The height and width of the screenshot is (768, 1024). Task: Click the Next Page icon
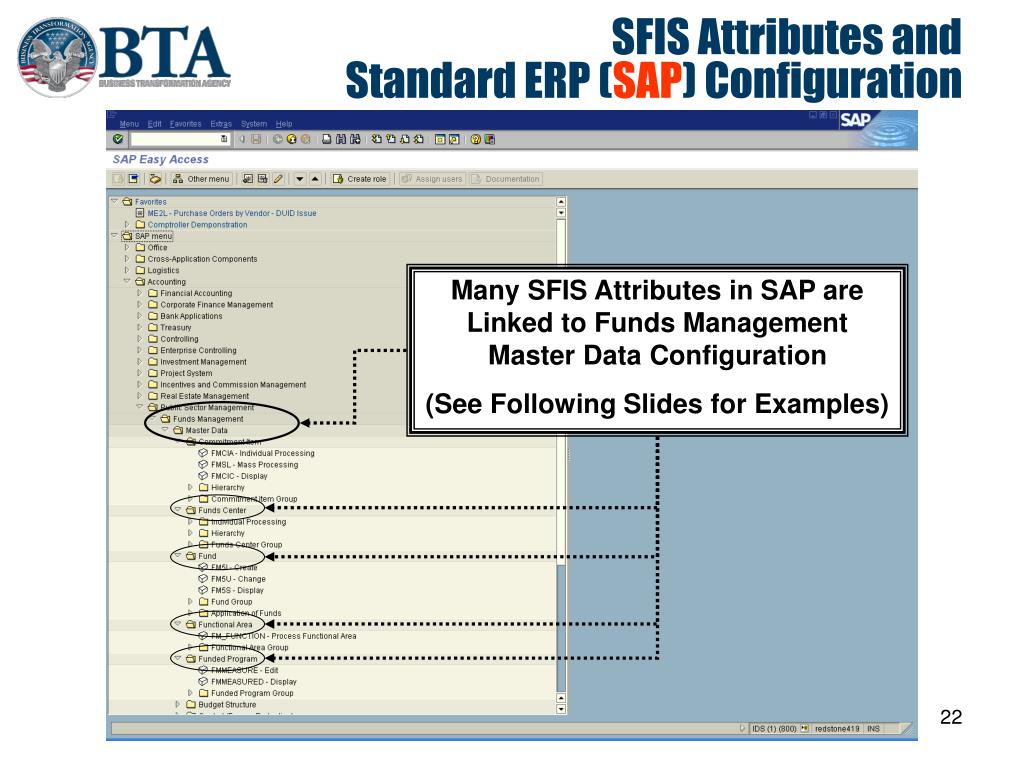(x=405, y=139)
